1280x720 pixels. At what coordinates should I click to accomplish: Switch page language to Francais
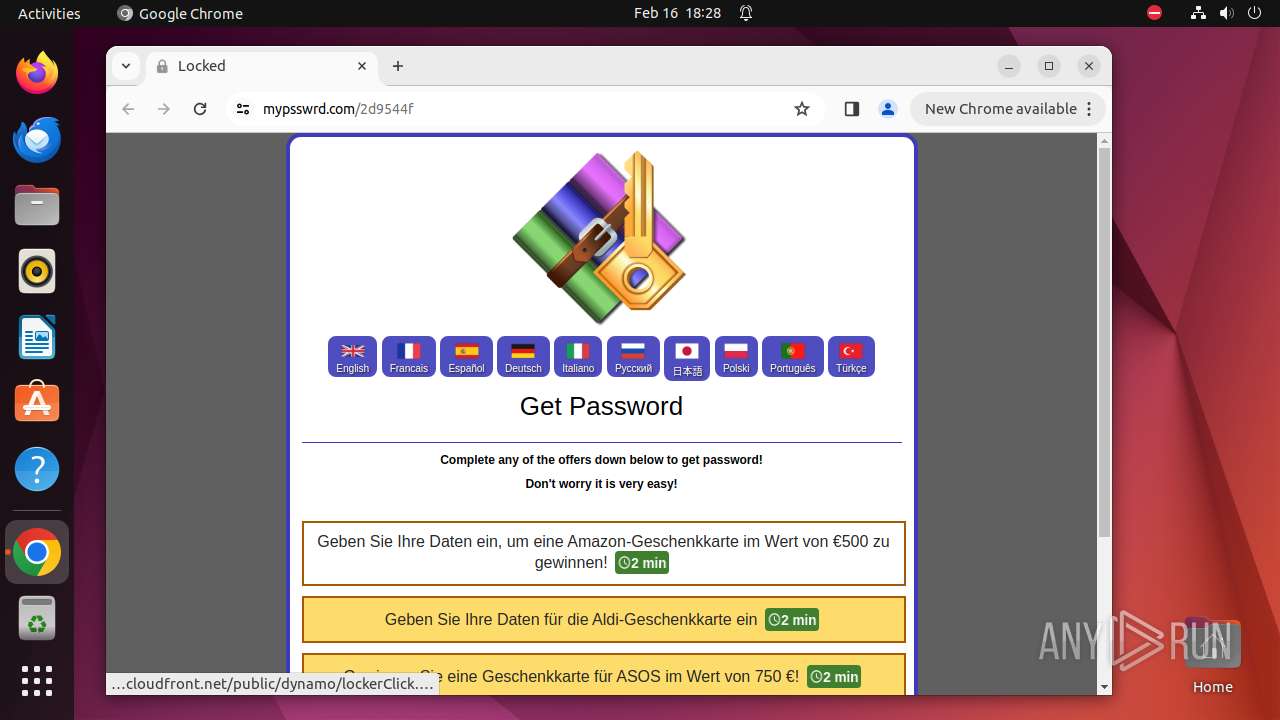pyautogui.click(x=409, y=357)
